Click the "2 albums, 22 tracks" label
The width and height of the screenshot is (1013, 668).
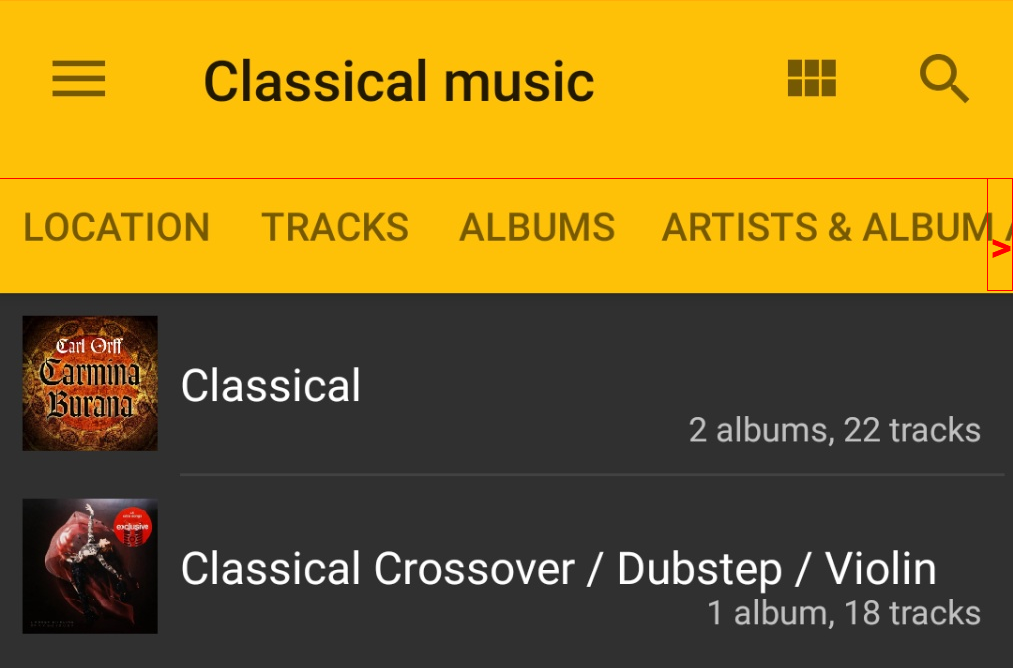coord(834,430)
